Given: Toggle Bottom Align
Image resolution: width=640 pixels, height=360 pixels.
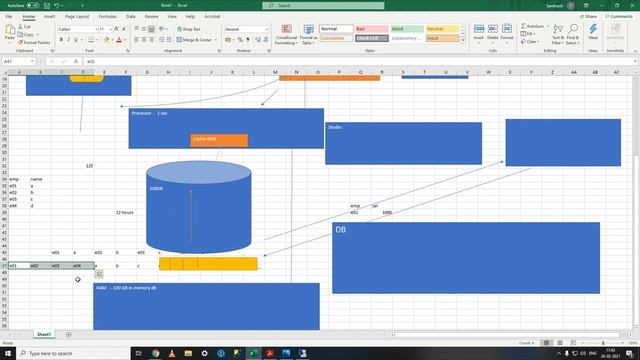Looking at the screenshot, I should click(151, 29).
